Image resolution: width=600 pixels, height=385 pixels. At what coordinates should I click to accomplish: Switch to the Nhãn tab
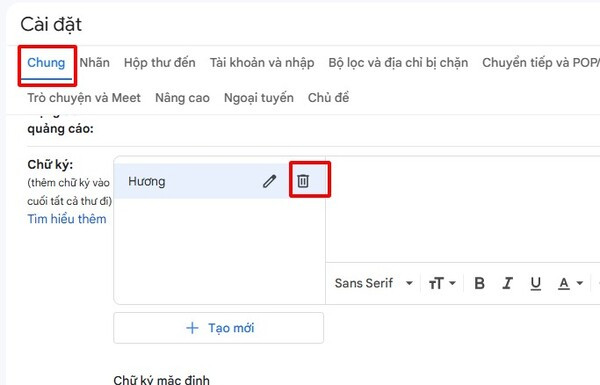(x=95, y=62)
